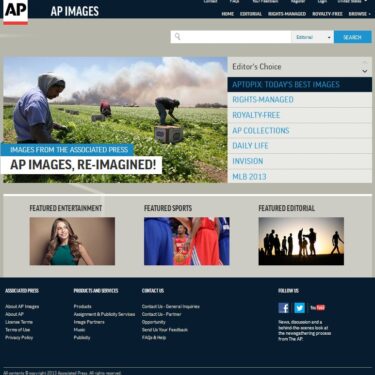Open Terms of Use footer link
This screenshot has width=375, height=375.
[18, 330]
